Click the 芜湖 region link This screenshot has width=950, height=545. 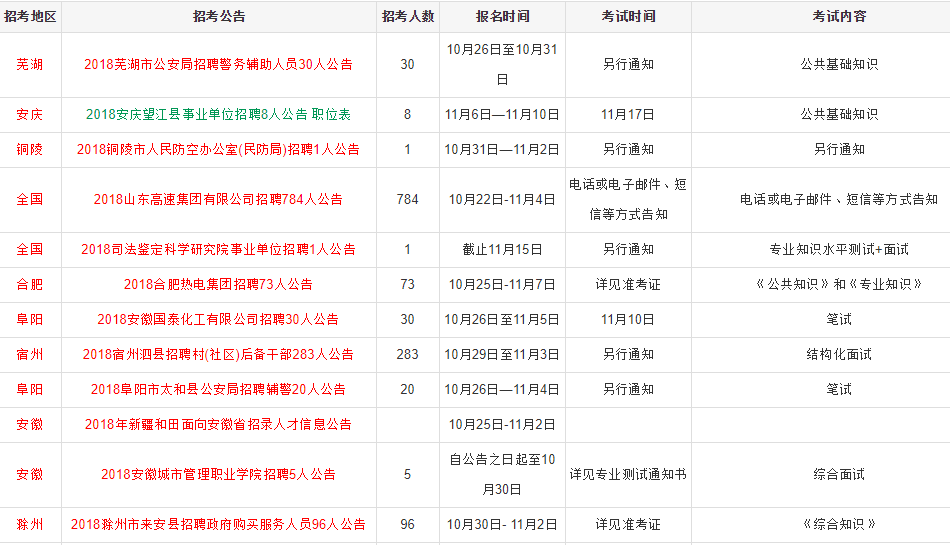pyautogui.click(x=30, y=64)
